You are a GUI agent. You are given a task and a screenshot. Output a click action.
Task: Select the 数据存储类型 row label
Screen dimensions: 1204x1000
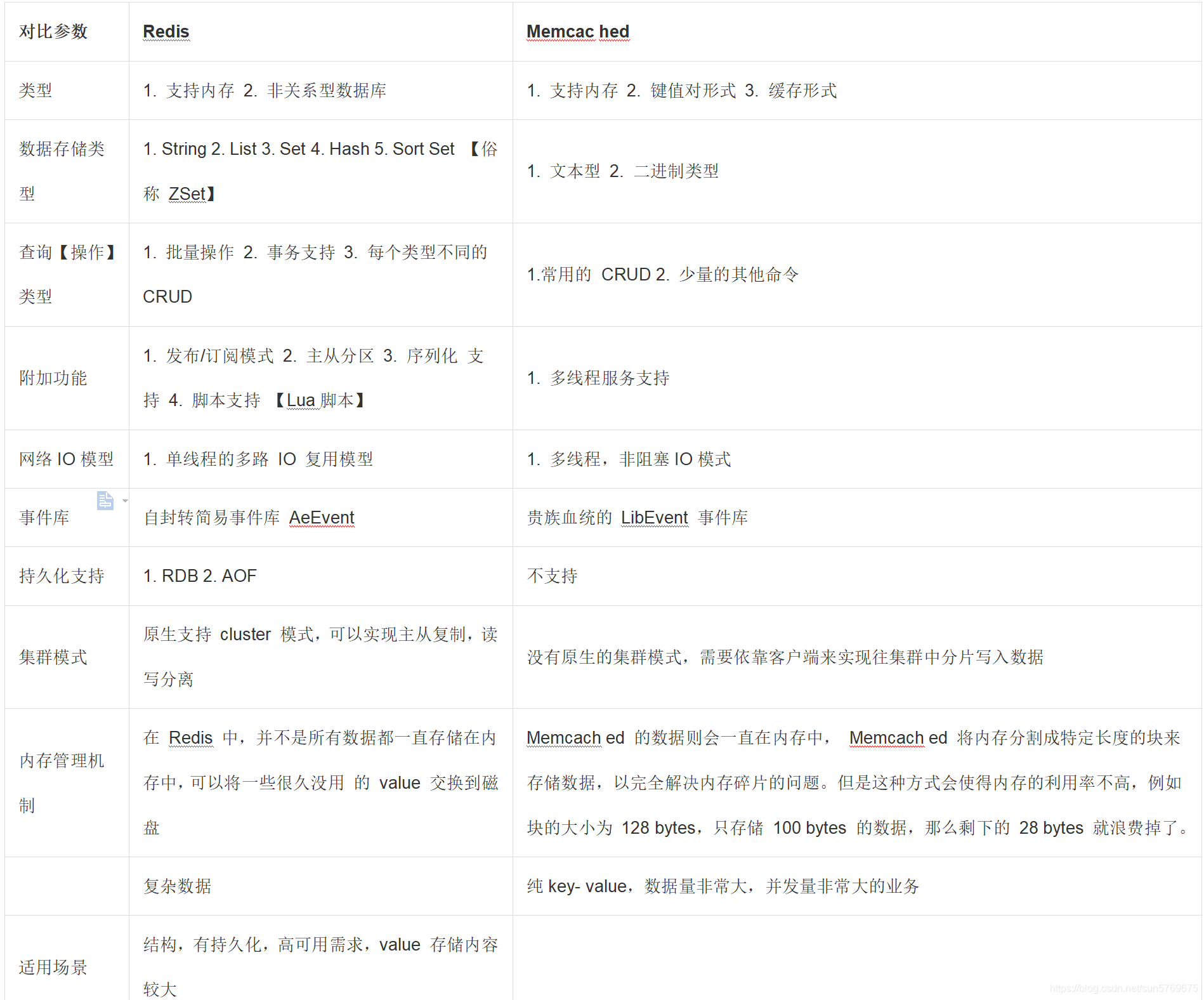(x=61, y=171)
